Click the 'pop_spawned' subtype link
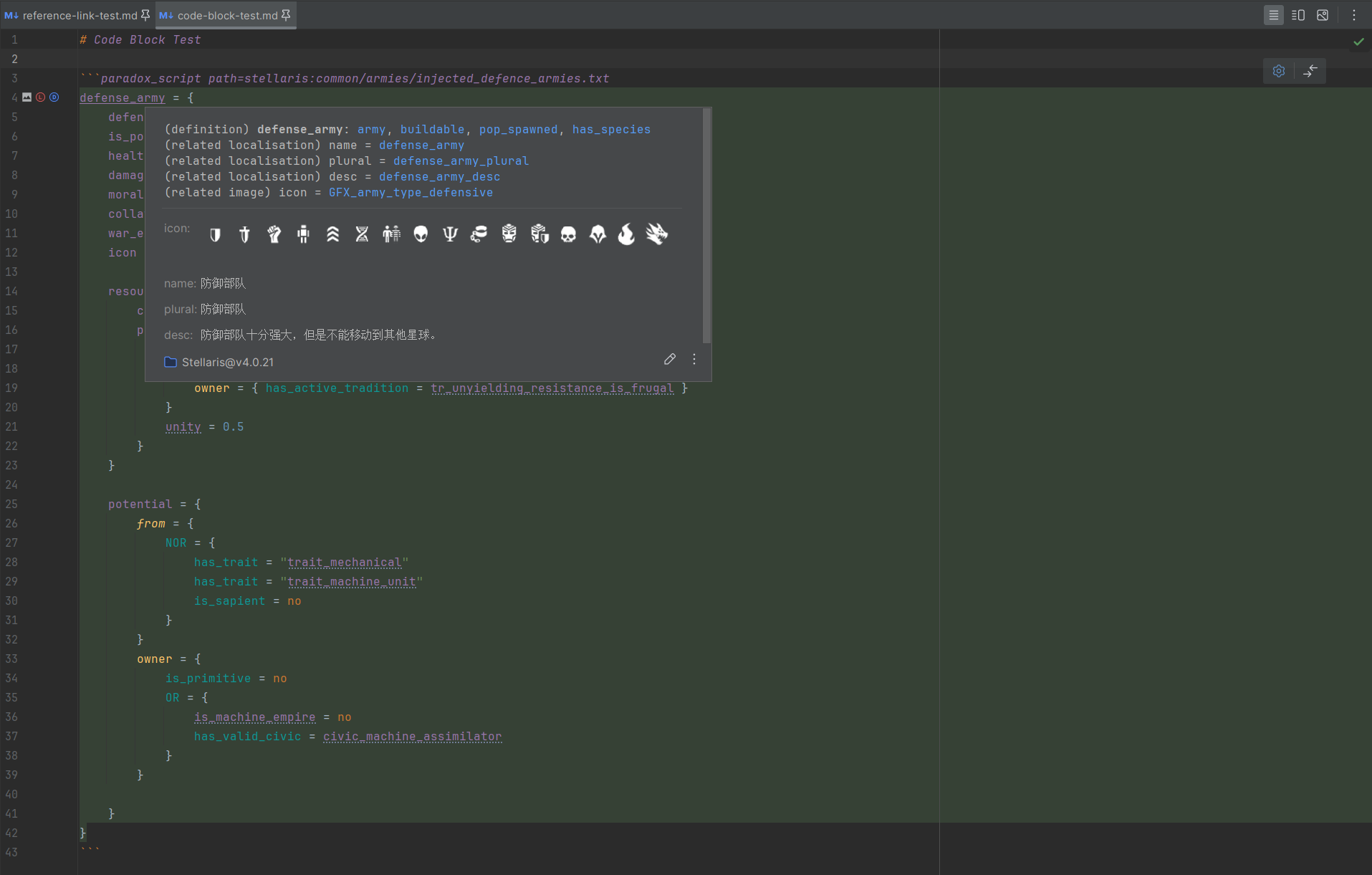 click(x=518, y=130)
